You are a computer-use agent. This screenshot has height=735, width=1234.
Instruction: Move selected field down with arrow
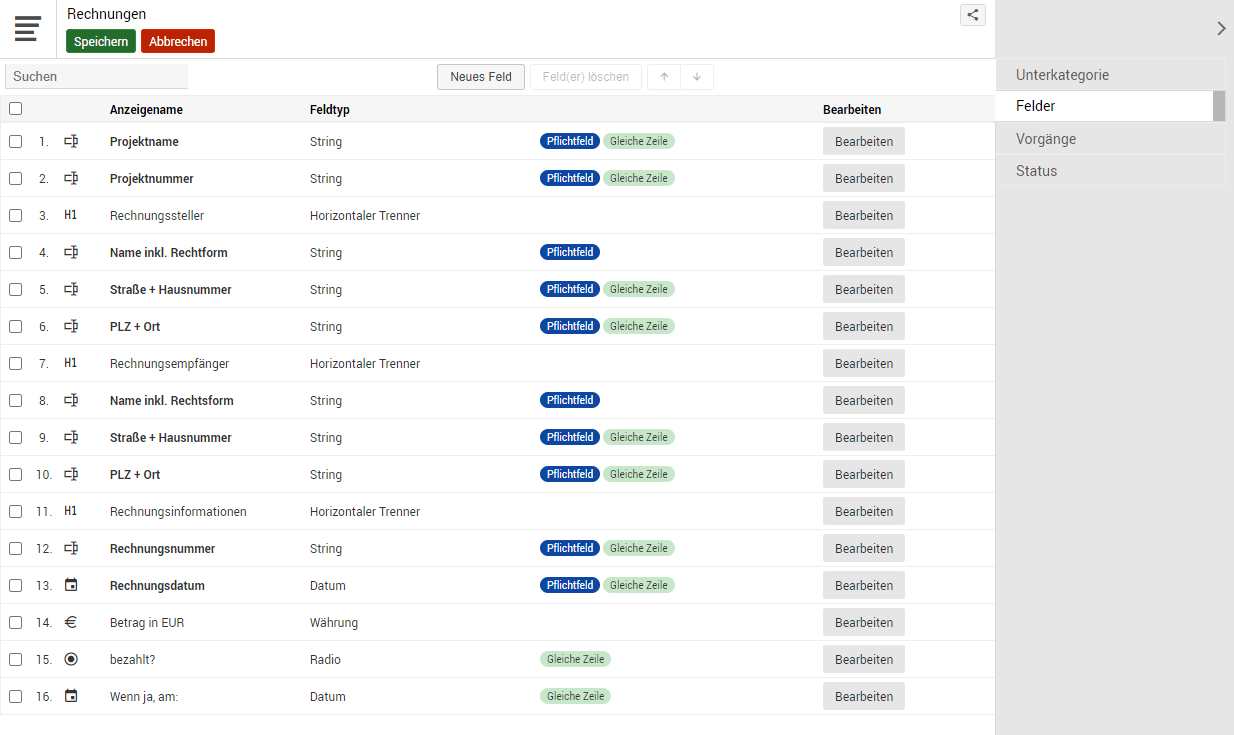[697, 77]
